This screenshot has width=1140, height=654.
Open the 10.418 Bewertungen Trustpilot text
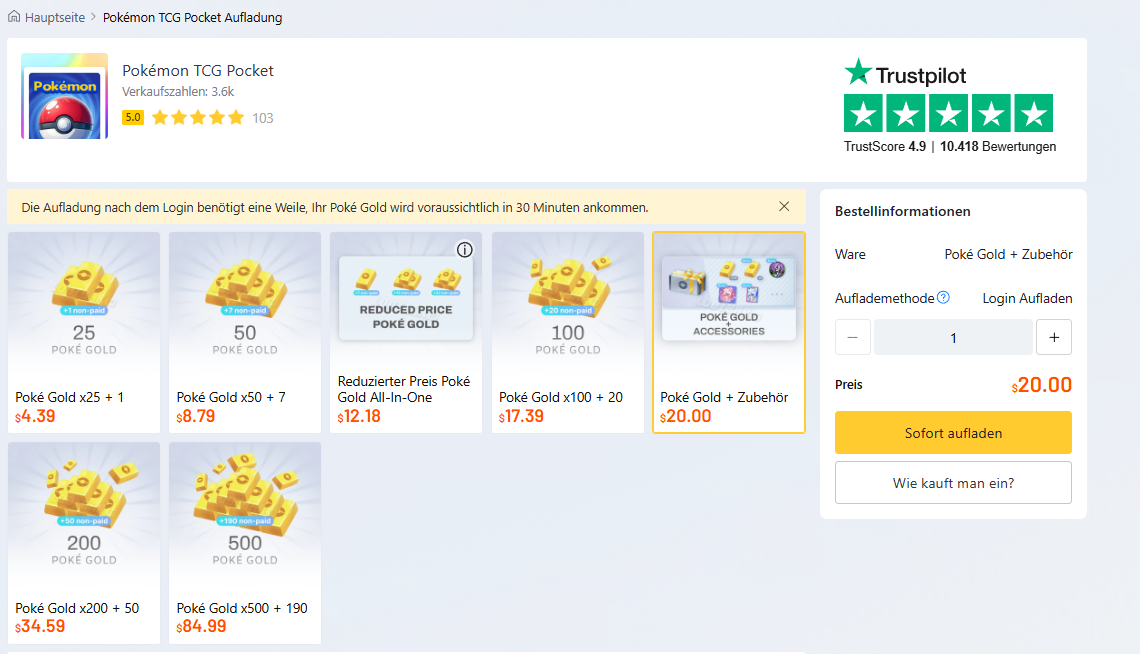click(998, 147)
